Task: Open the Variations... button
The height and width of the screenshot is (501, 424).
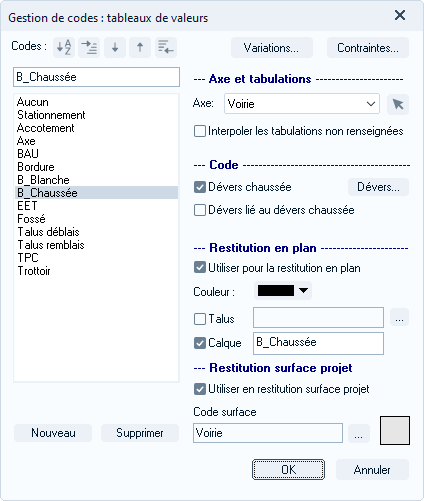Action: coord(272,48)
